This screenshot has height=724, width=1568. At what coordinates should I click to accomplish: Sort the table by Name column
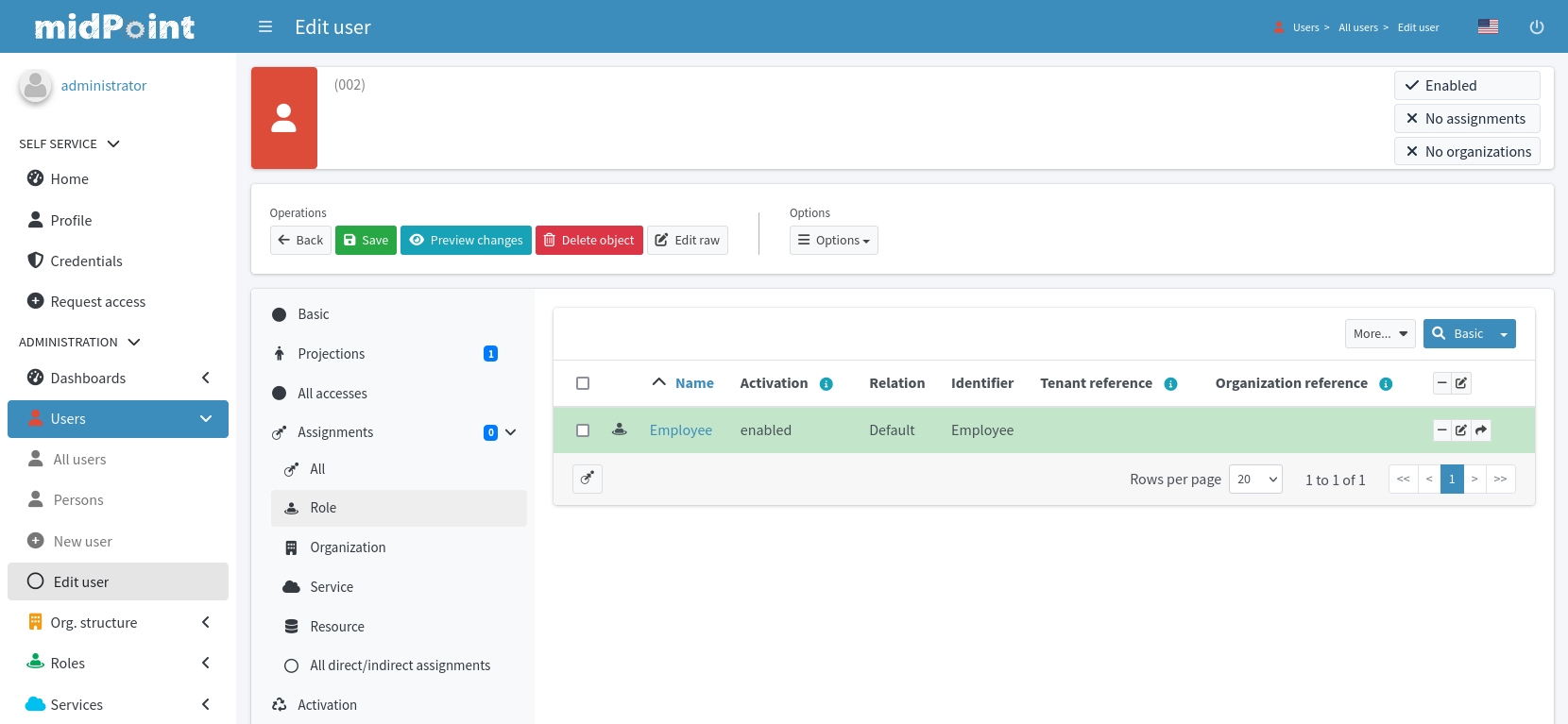tap(694, 383)
